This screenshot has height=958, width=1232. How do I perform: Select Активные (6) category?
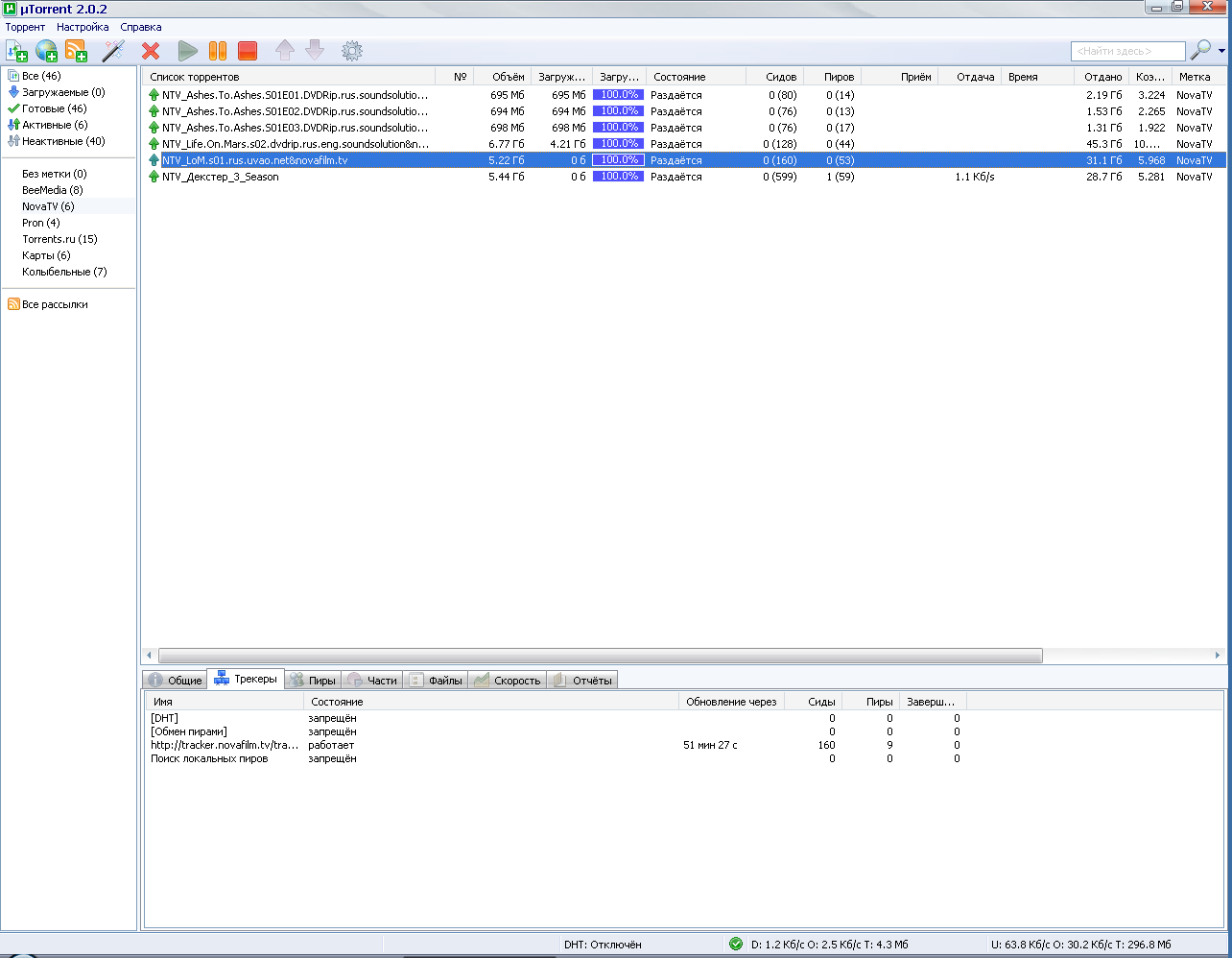[55, 125]
